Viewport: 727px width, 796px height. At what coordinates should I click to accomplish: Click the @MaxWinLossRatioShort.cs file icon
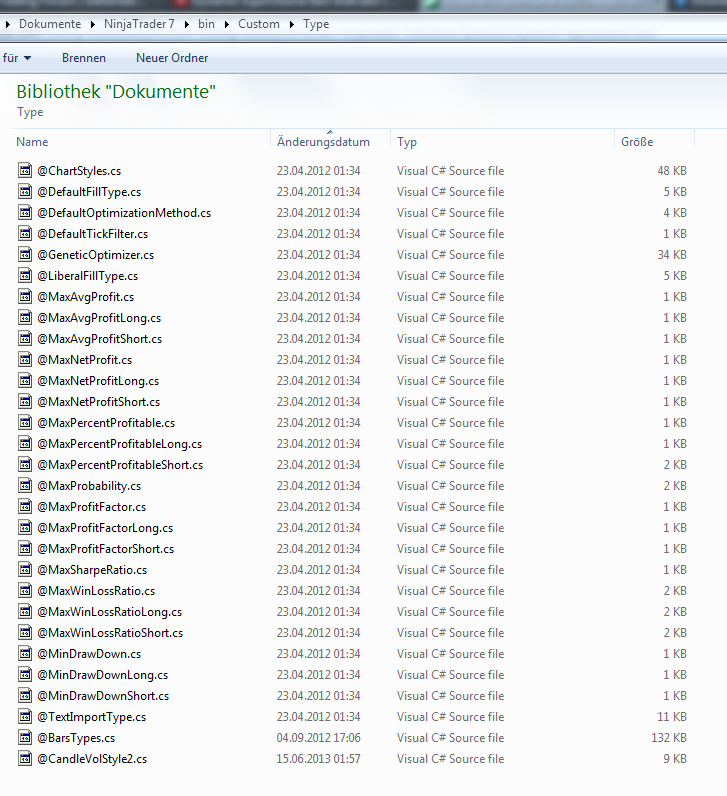click(x=25, y=633)
